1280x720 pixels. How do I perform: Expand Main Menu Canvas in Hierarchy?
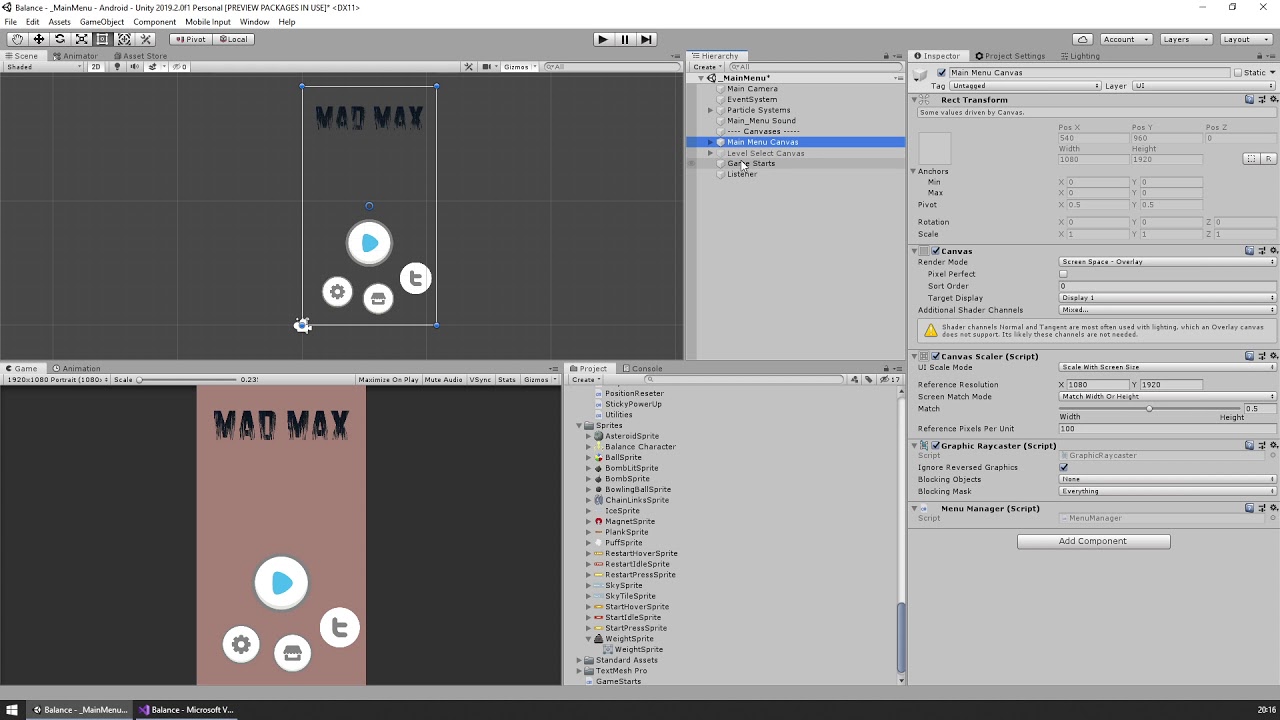tap(710, 142)
